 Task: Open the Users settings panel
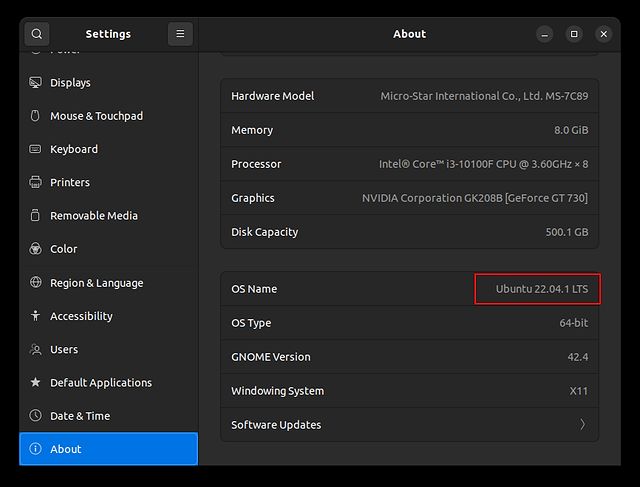(64, 350)
